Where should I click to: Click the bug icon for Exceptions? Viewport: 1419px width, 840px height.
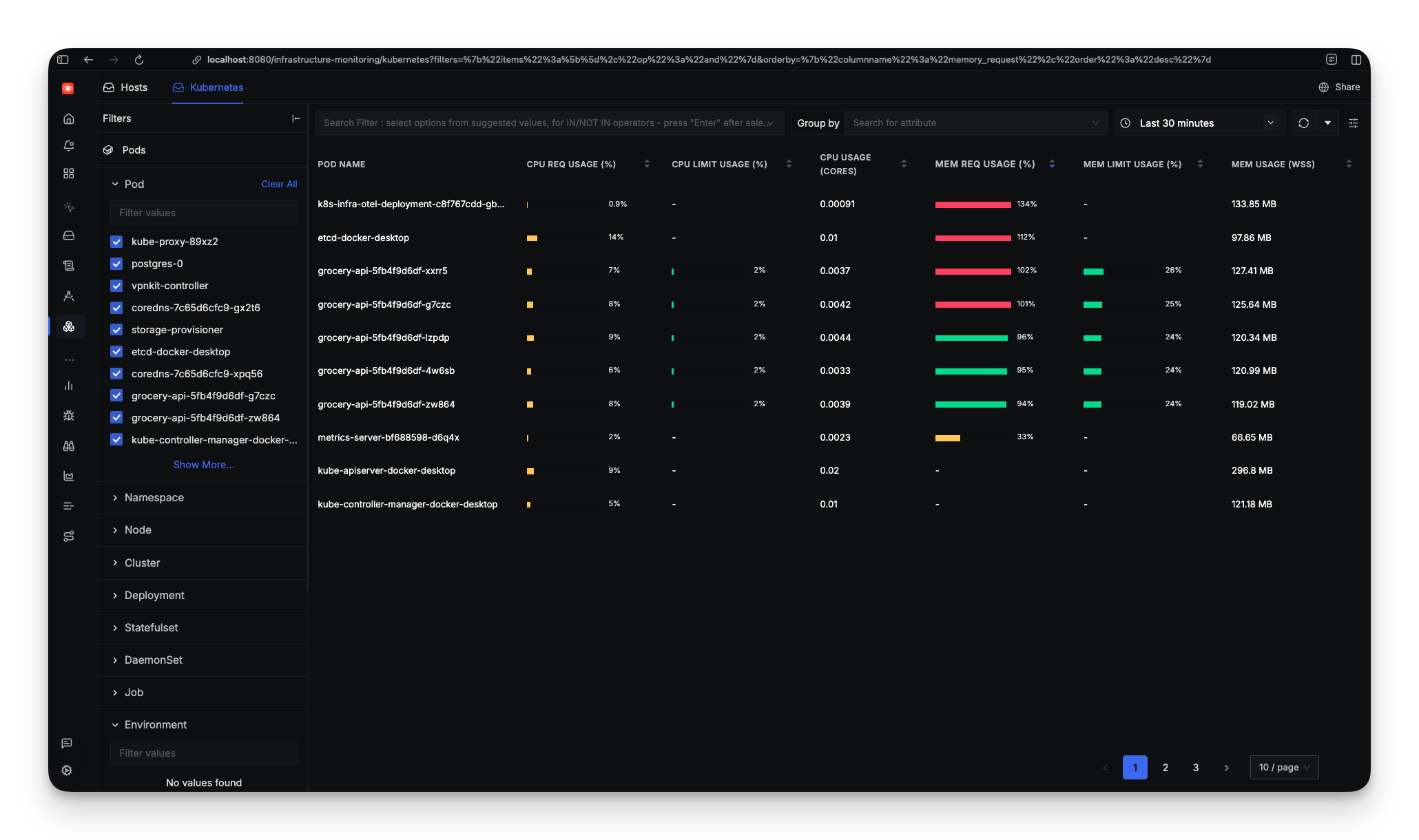click(x=69, y=415)
